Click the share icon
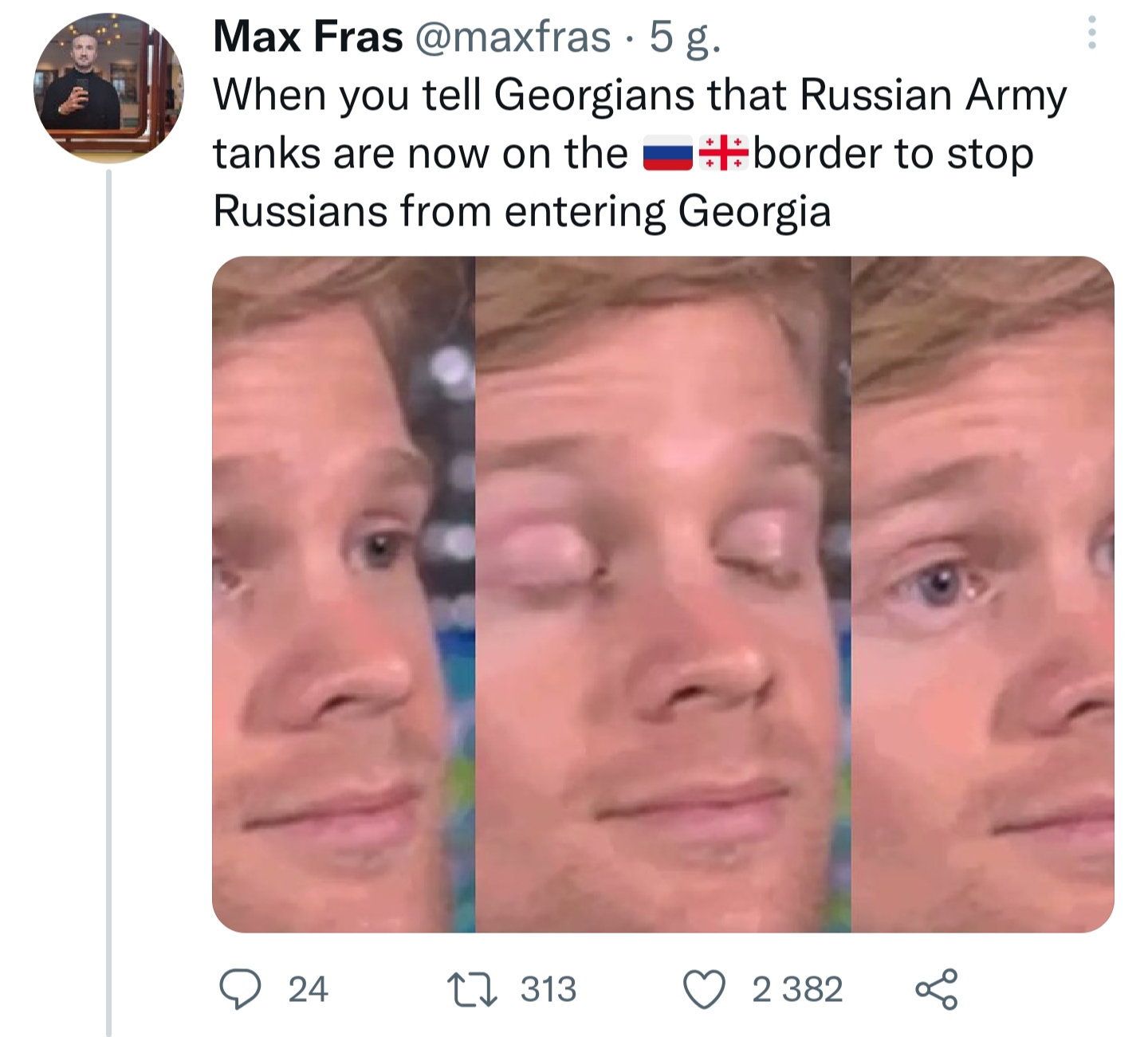The height and width of the screenshot is (1037, 1148). coord(936,989)
